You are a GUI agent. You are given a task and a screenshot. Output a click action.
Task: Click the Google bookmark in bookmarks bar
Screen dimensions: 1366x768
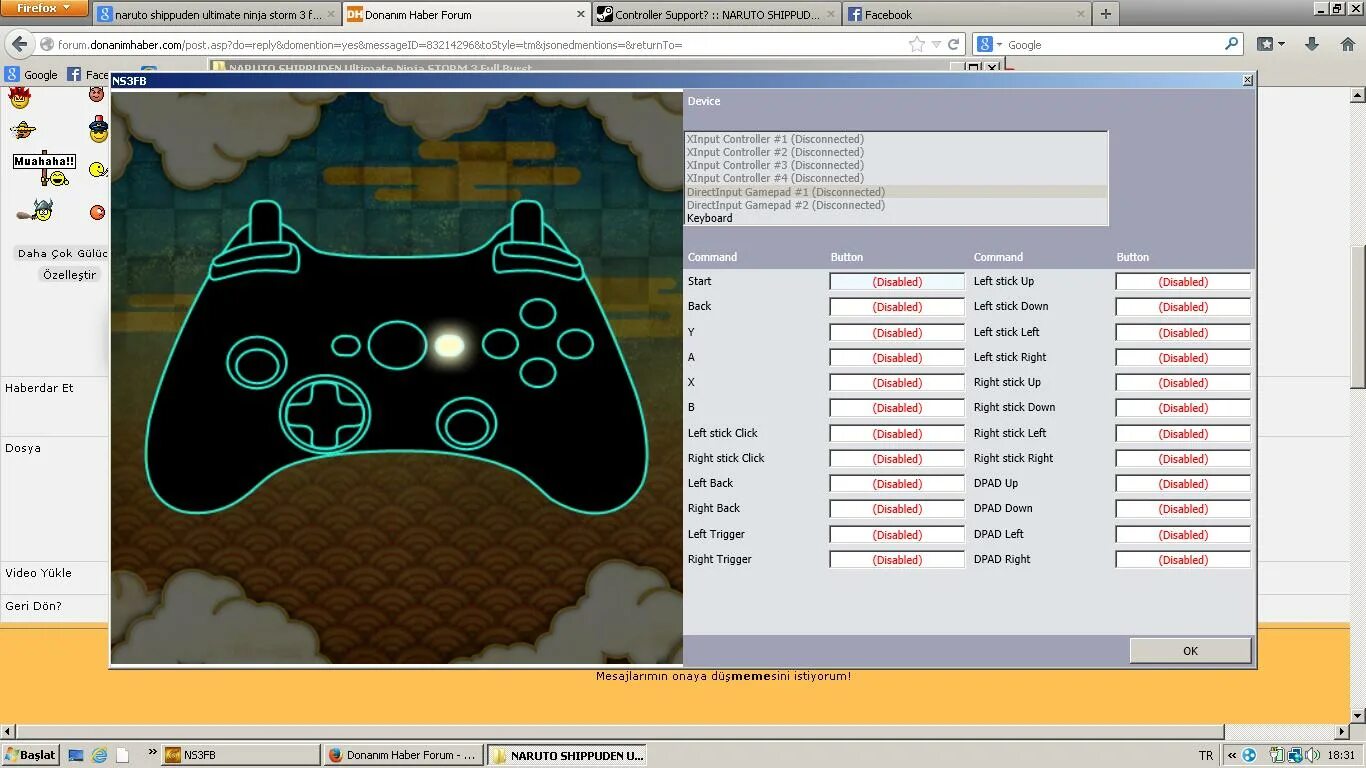coord(31,74)
